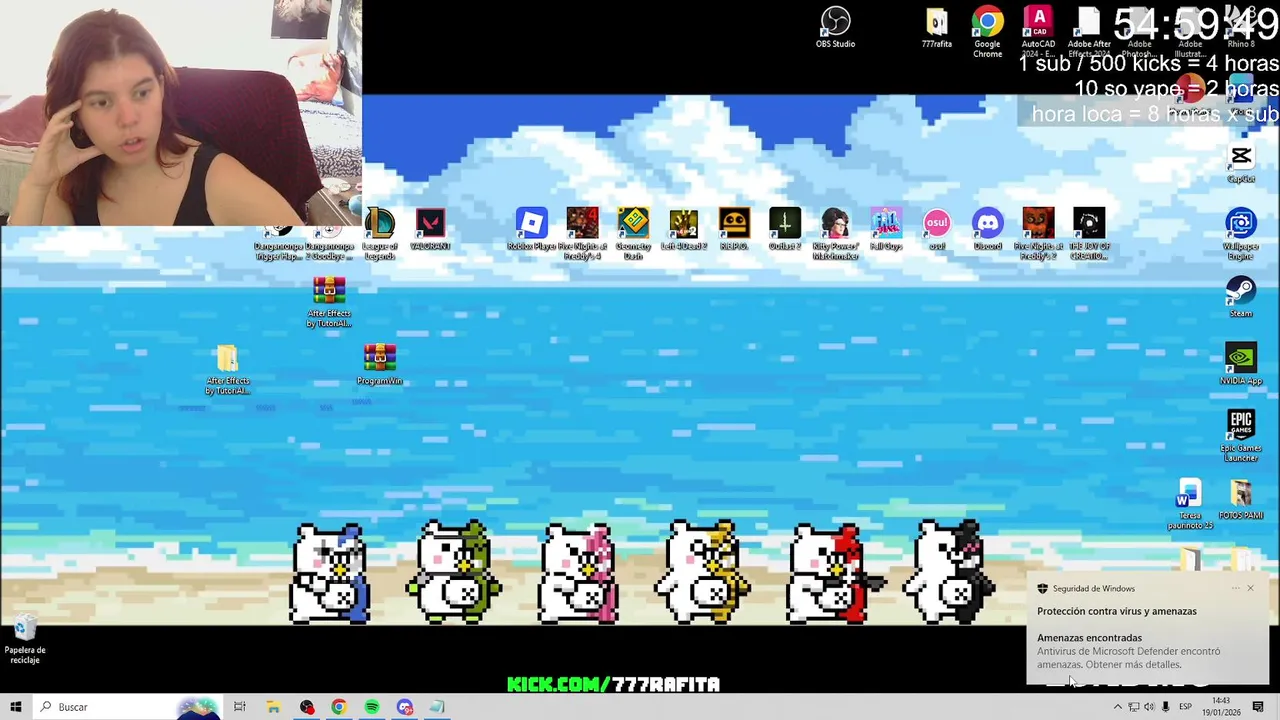Switch to Discord in the taskbar

[x=405, y=707]
